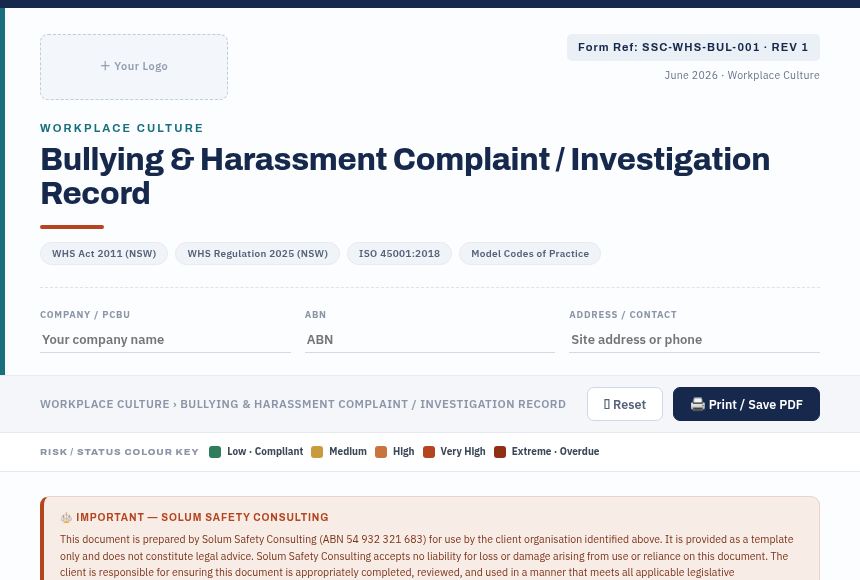Focus the Site address or phone field
This screenshot has width=860, height=580.
pos(694,340)
